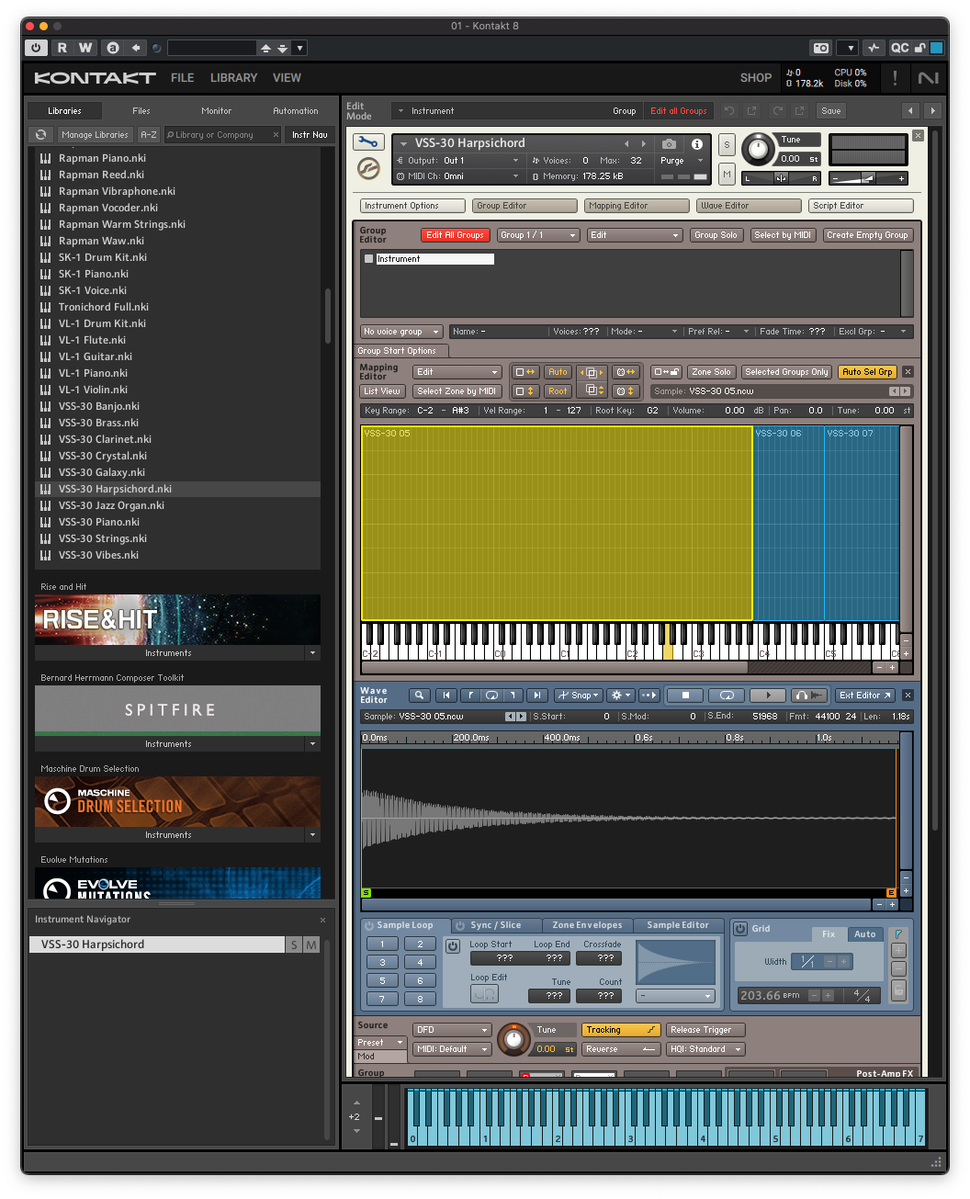Toggle Auto Sel Grp in Mapping Editor
970x1199 pixels.
(x=867, y=371)
